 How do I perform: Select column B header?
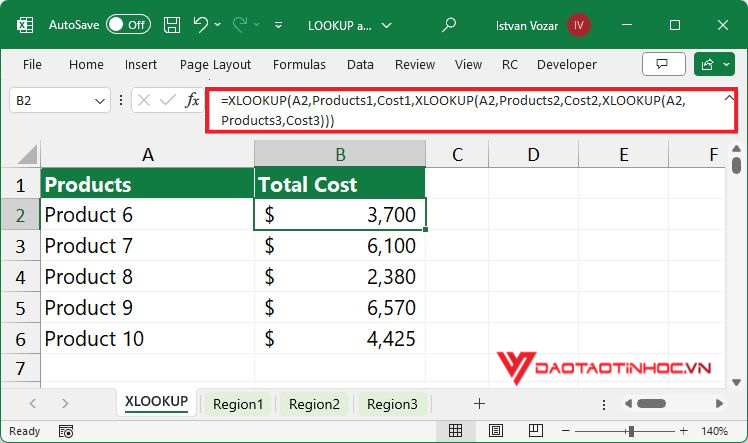(340, 155)
